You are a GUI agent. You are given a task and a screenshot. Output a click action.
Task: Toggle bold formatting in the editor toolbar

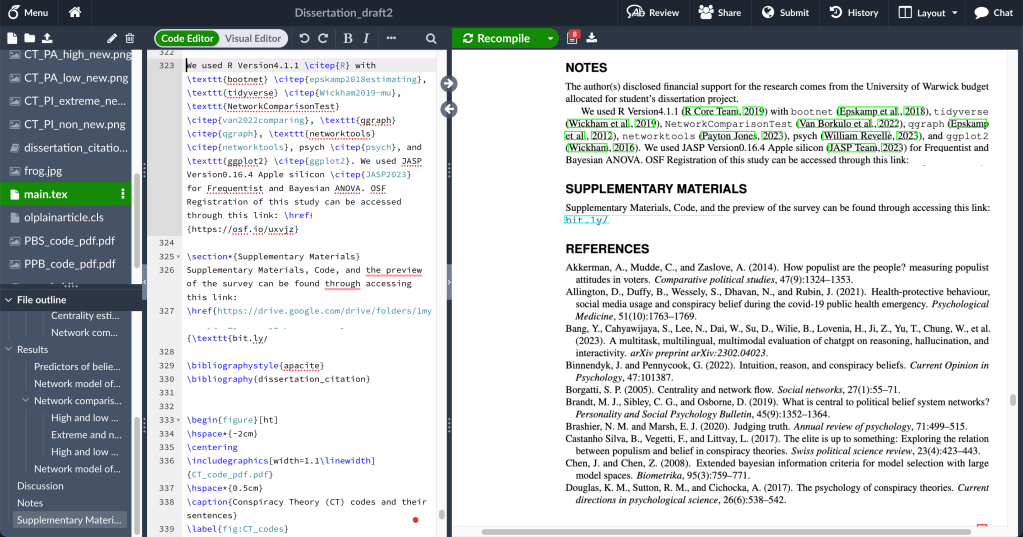click(x=347, y=38)
